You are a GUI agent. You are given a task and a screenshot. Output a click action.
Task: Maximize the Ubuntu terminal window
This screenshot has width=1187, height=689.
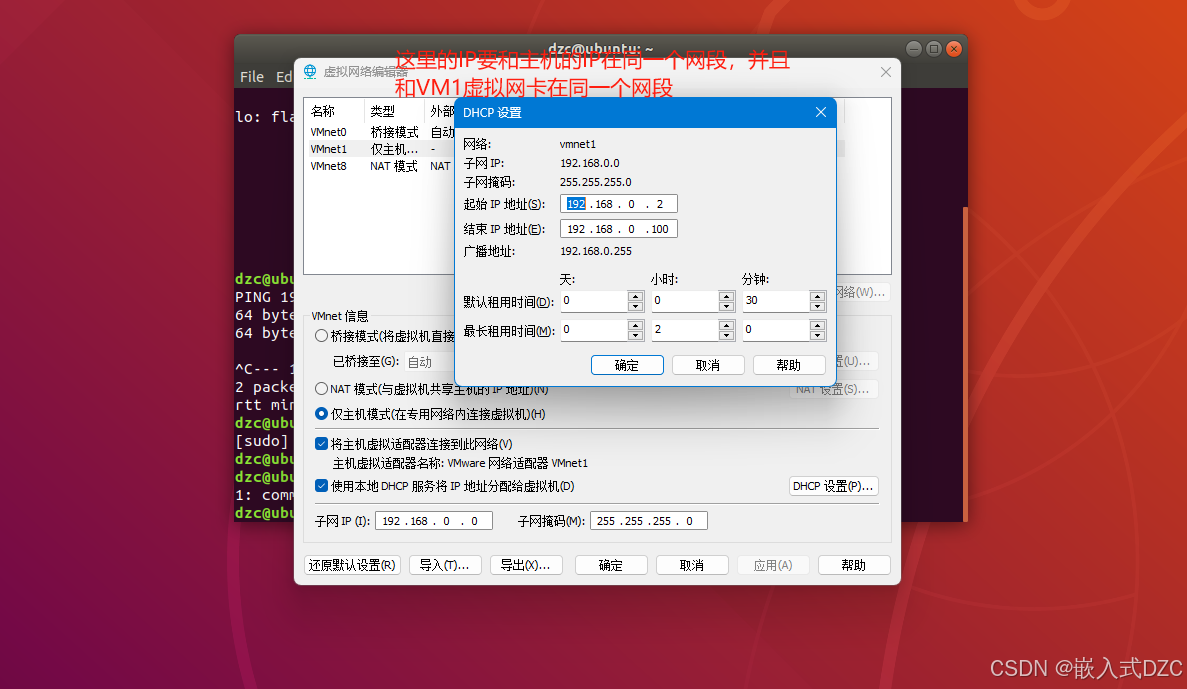tap(934, 48)
